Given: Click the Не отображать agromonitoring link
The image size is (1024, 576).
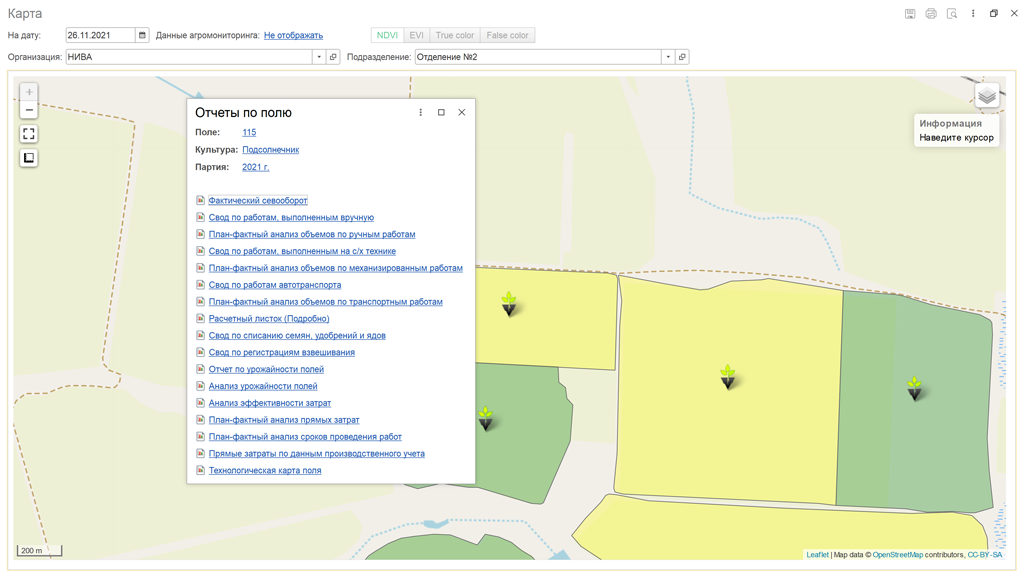Looking at the screenshot, I should click(293, 36).
